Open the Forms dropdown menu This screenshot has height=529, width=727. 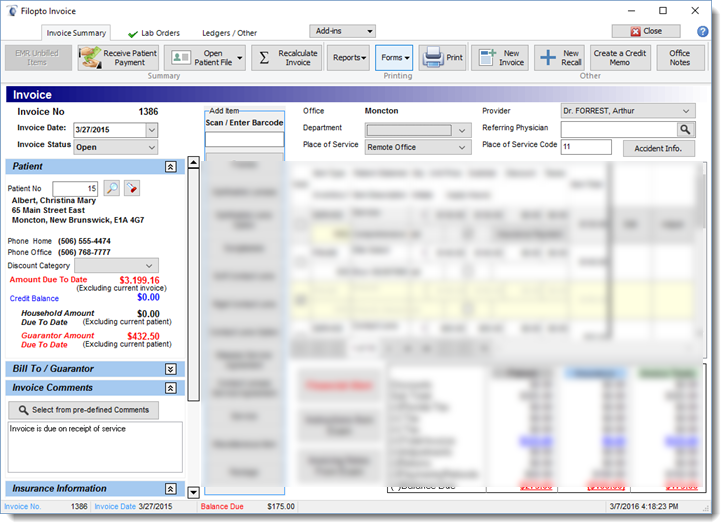[394, 58]
